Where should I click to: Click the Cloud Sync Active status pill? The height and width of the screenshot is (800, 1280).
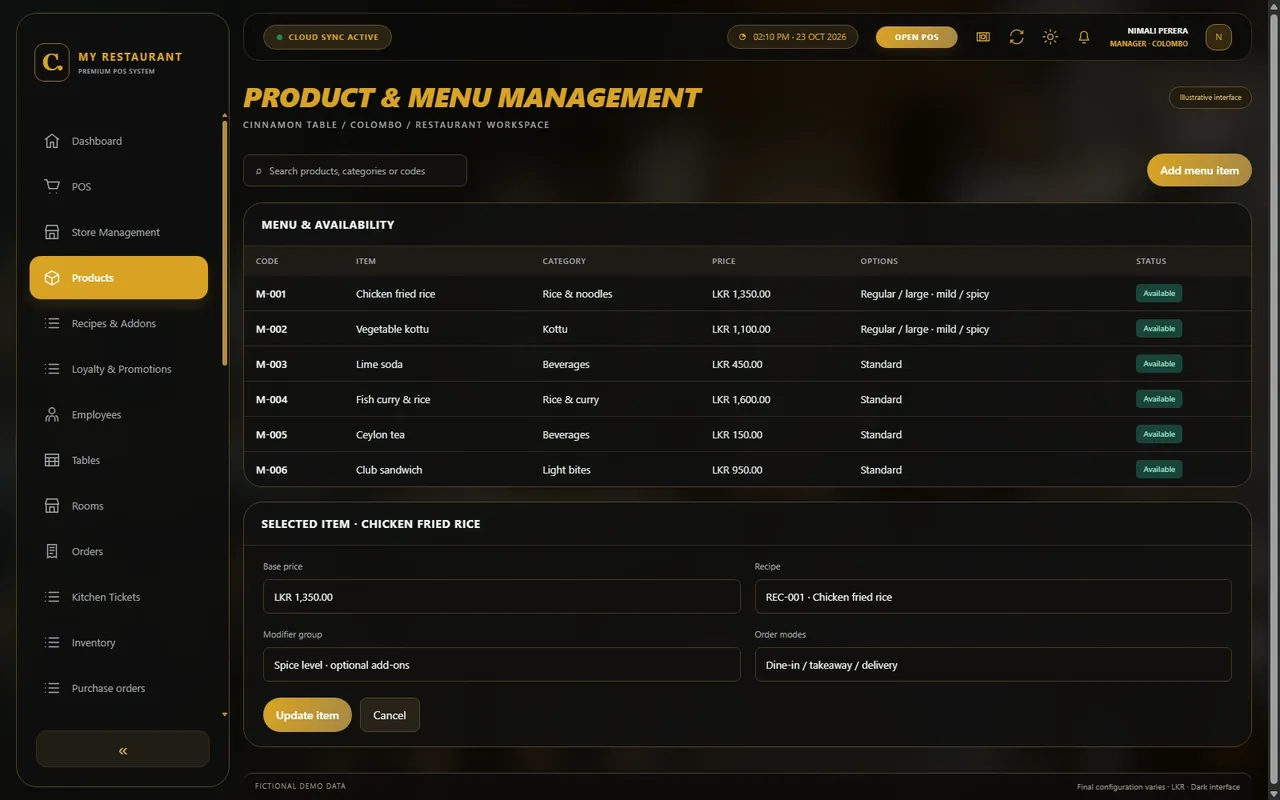[327, 37]
